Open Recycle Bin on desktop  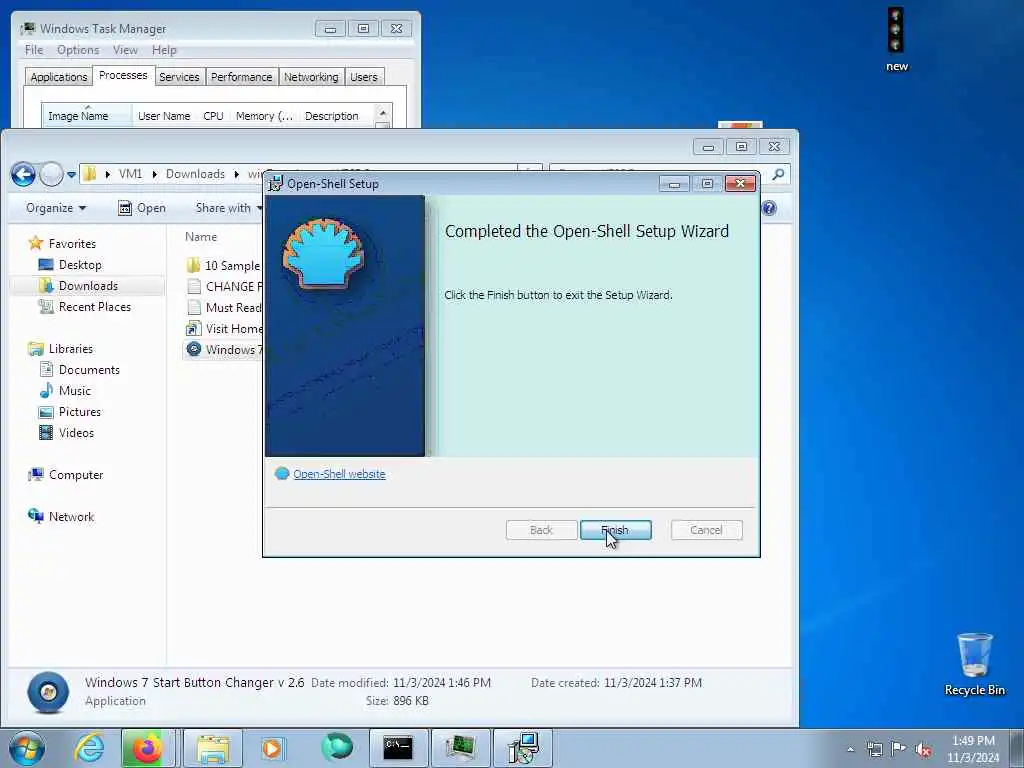point(974,664)
